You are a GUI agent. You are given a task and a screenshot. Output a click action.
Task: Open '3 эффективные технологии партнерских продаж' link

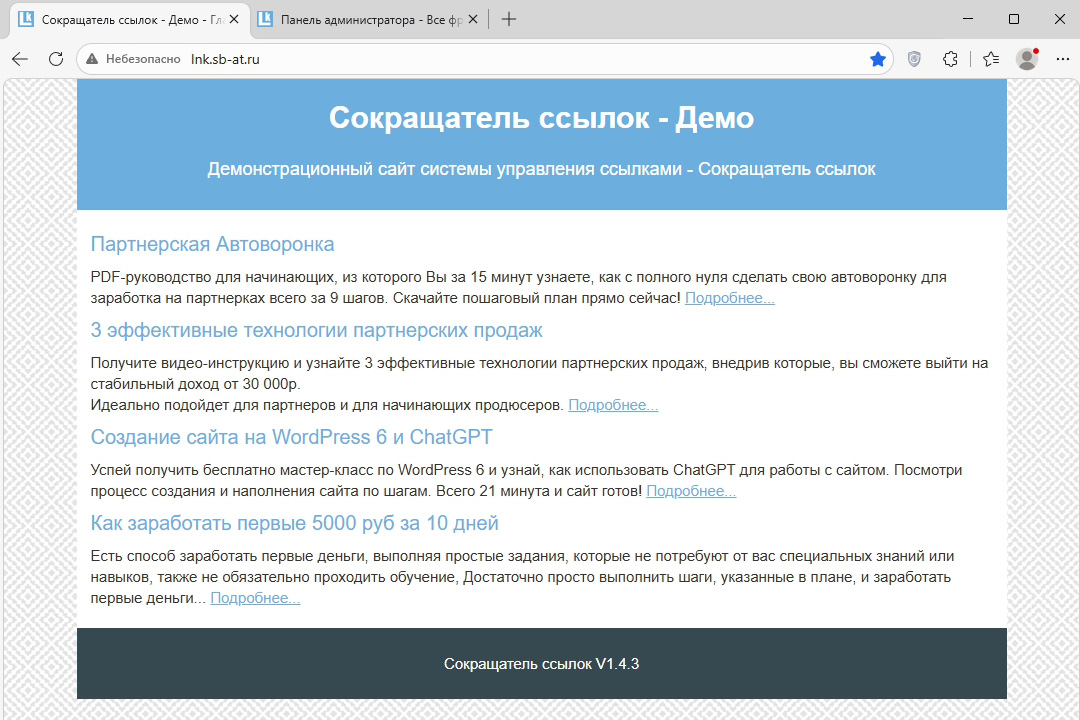(x=316, y=330)
